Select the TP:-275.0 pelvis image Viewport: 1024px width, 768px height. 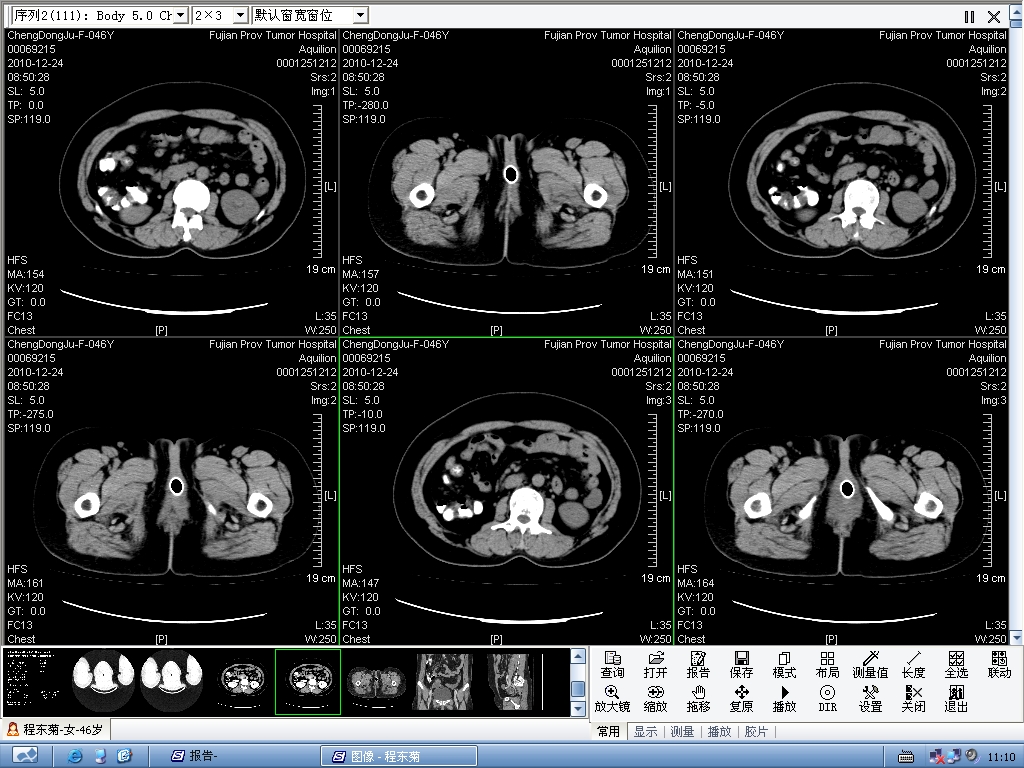[x=172, y=491]
